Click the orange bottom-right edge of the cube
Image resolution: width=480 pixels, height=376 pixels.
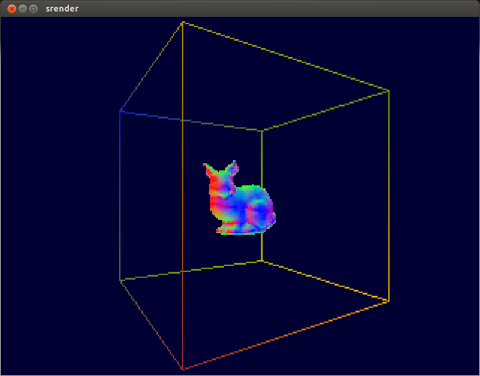click(286, 335)
